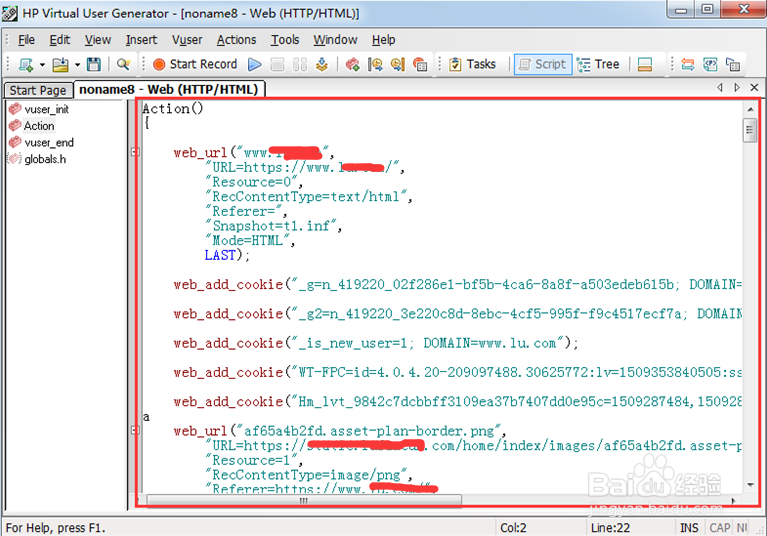Open the File menu

(26, 40)
